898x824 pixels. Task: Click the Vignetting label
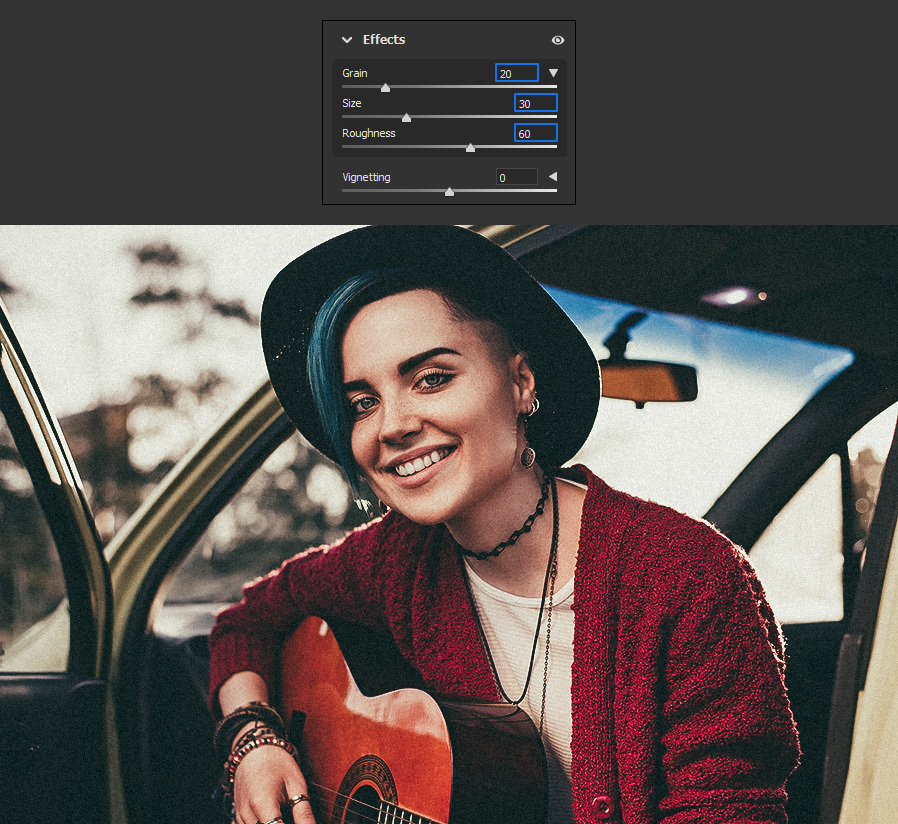367,177
